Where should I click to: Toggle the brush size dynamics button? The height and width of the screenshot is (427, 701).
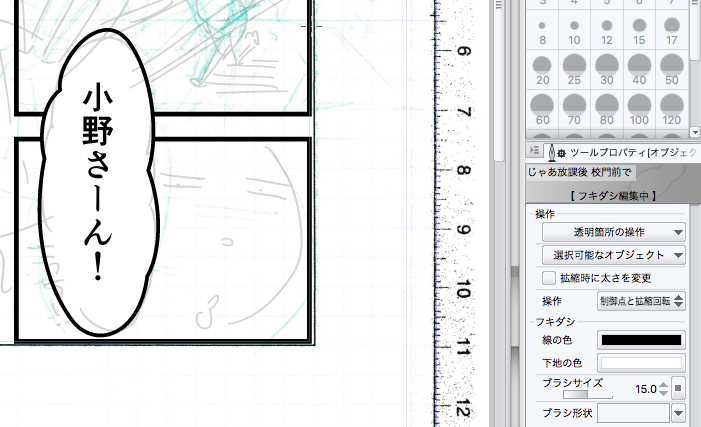tap(678, 389)
